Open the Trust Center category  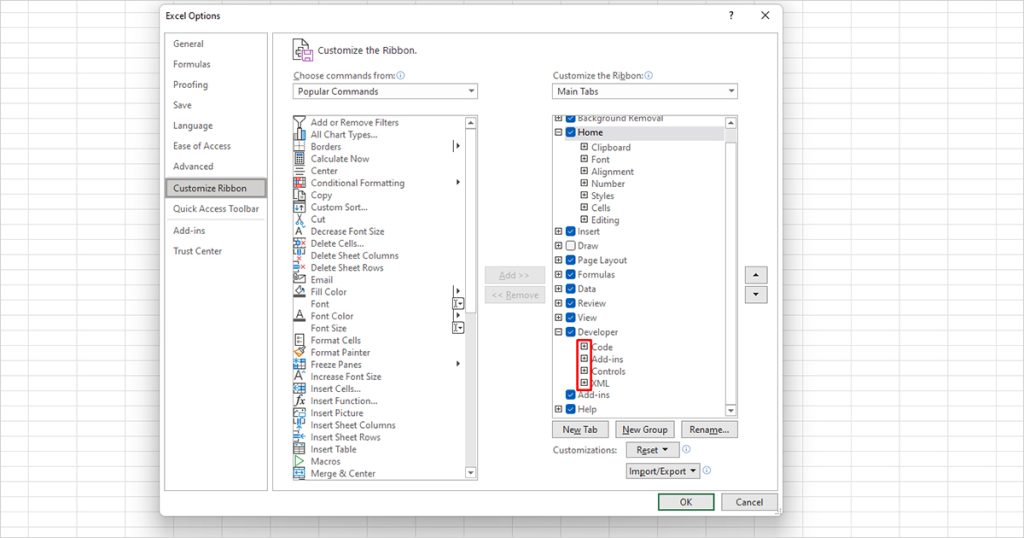(x=198, y=251)
